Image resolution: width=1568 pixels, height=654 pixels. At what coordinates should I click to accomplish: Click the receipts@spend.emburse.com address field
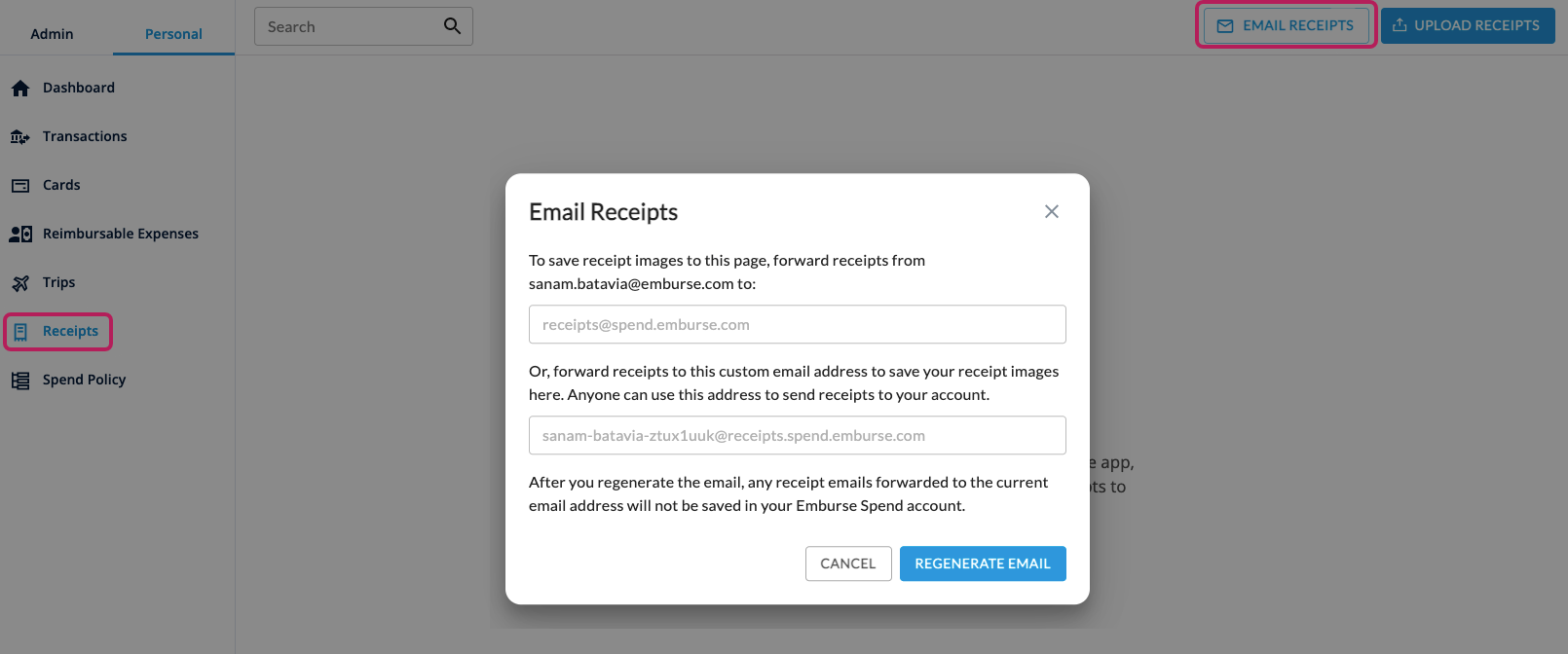797,325
